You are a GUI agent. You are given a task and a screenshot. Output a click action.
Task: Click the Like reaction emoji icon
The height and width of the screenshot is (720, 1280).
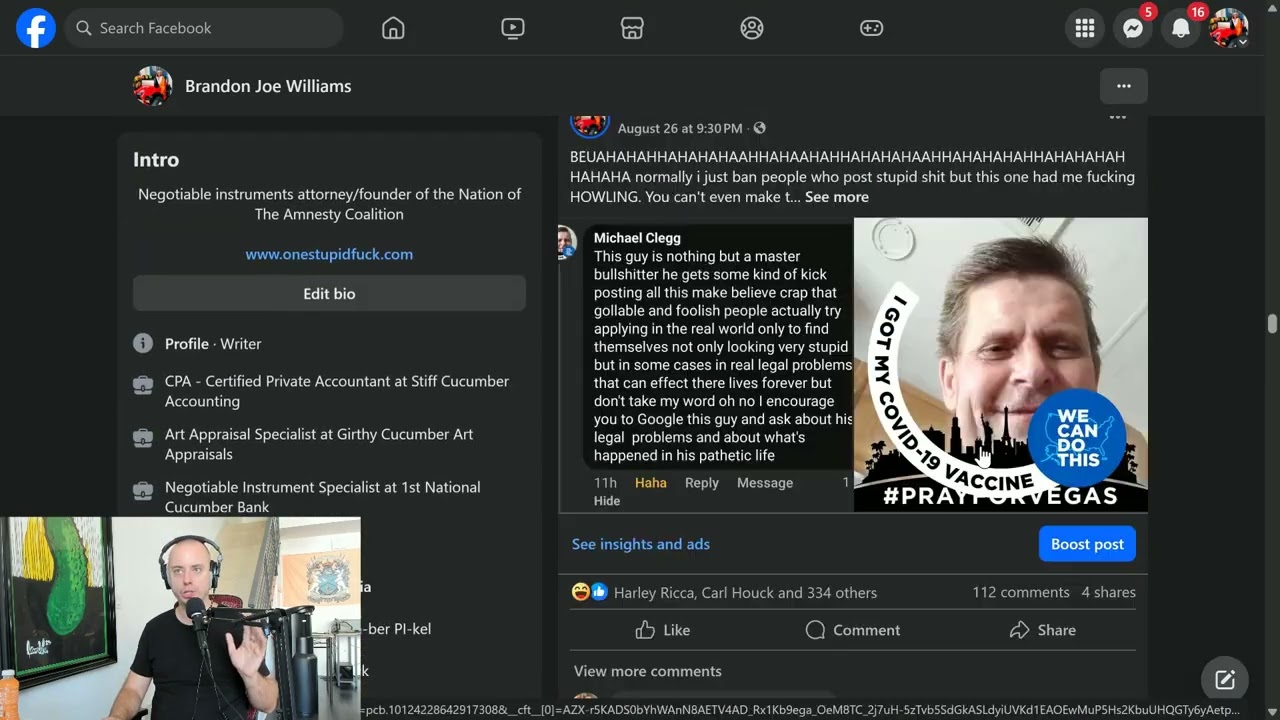point(598,592)
